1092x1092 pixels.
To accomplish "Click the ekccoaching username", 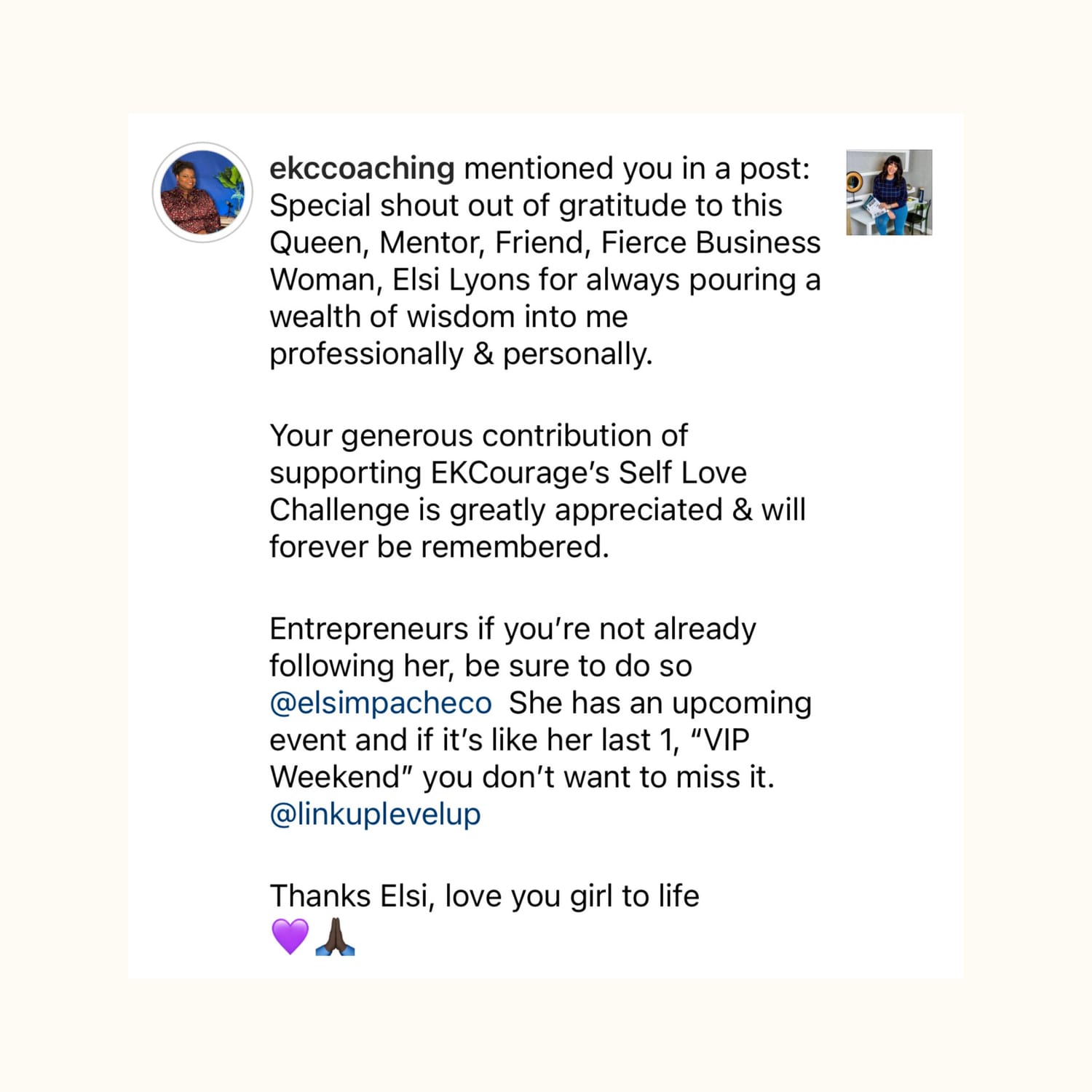I will tap(362, 168).
